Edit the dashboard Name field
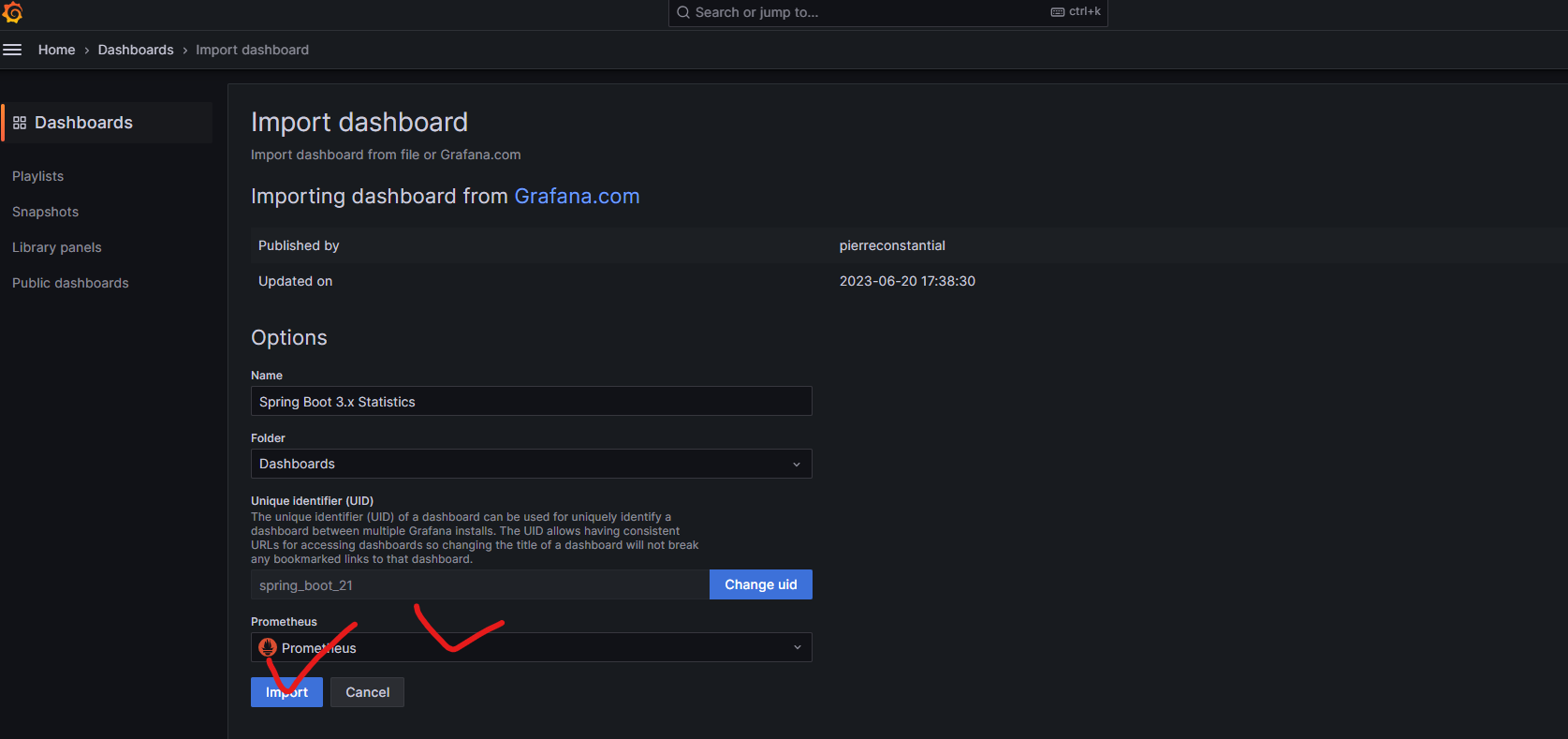This screenshot has width=1568, height=739. coord(531,401)
